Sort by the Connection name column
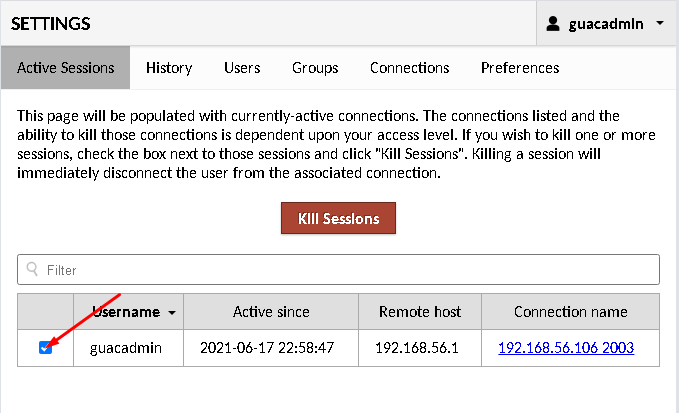 (x=570, y=312)
